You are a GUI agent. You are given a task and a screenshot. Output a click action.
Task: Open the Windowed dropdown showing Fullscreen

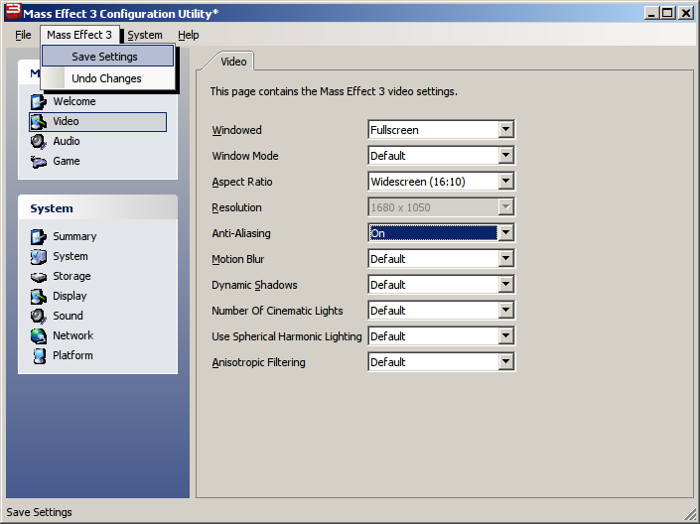pyautogui.click(x=441, y=130)
